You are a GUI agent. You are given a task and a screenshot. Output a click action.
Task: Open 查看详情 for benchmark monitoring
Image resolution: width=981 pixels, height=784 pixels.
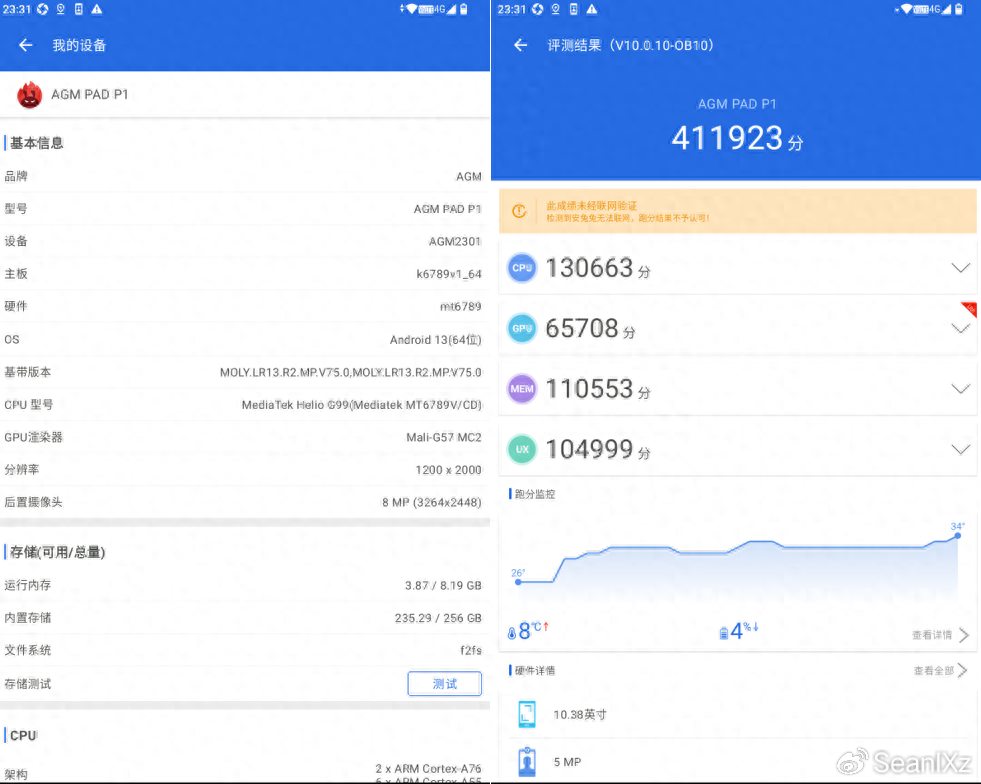point(940,635)
